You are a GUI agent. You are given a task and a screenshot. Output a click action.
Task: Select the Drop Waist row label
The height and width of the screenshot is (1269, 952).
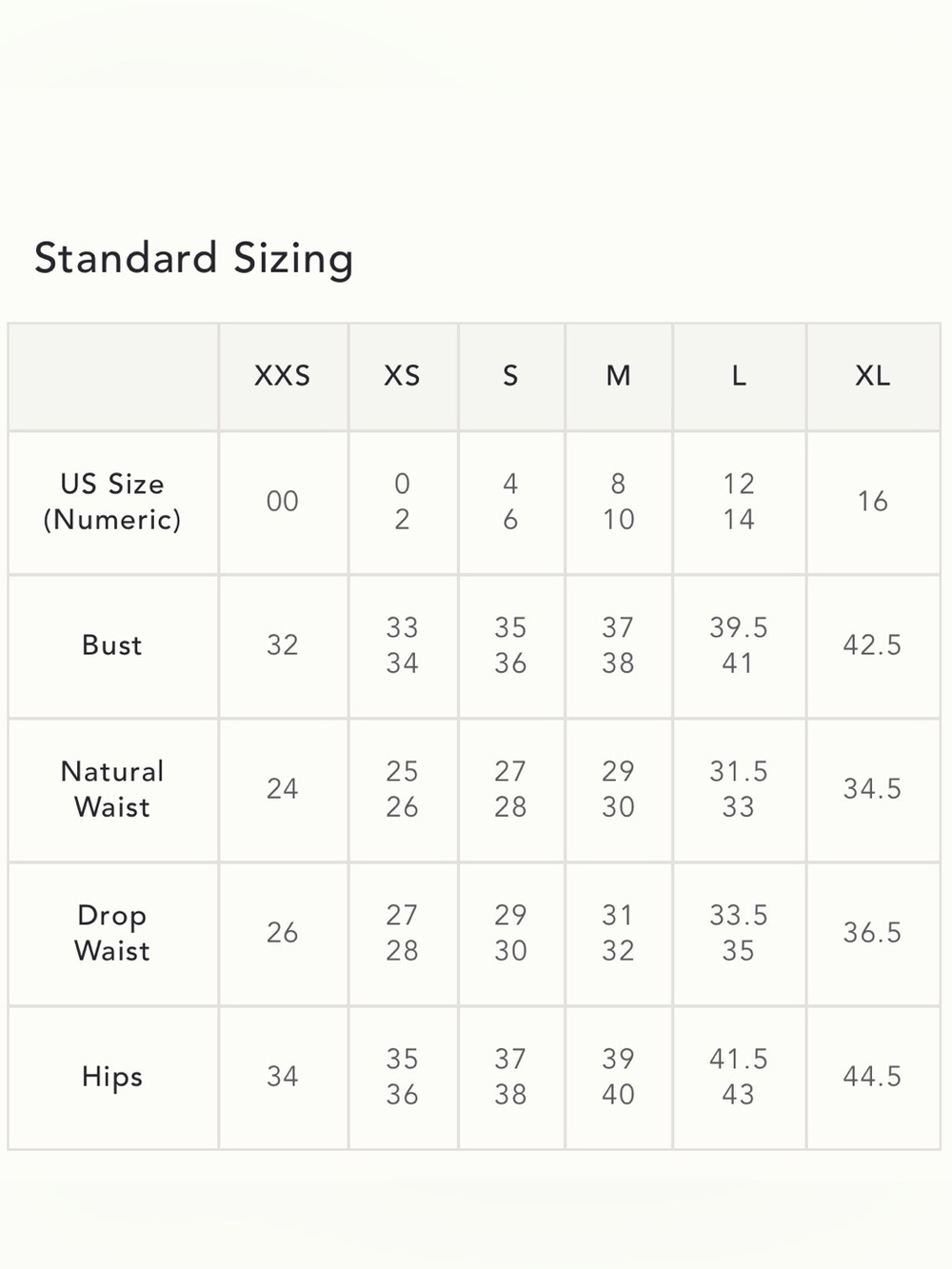point(112,933)
